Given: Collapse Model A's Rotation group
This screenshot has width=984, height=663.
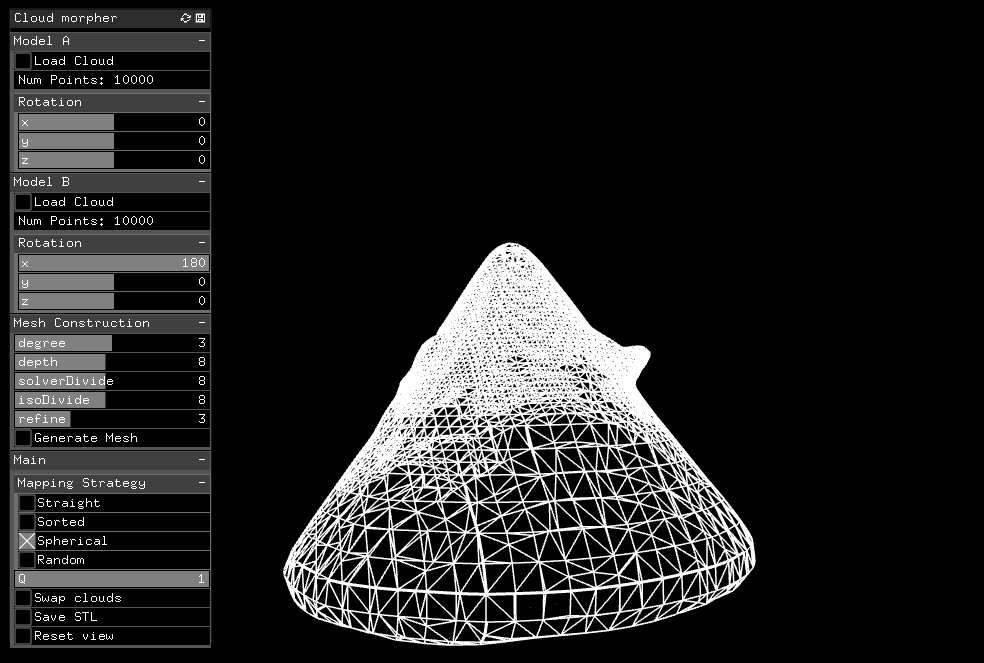Looking at the screenshot, I should tap(201, 102).
